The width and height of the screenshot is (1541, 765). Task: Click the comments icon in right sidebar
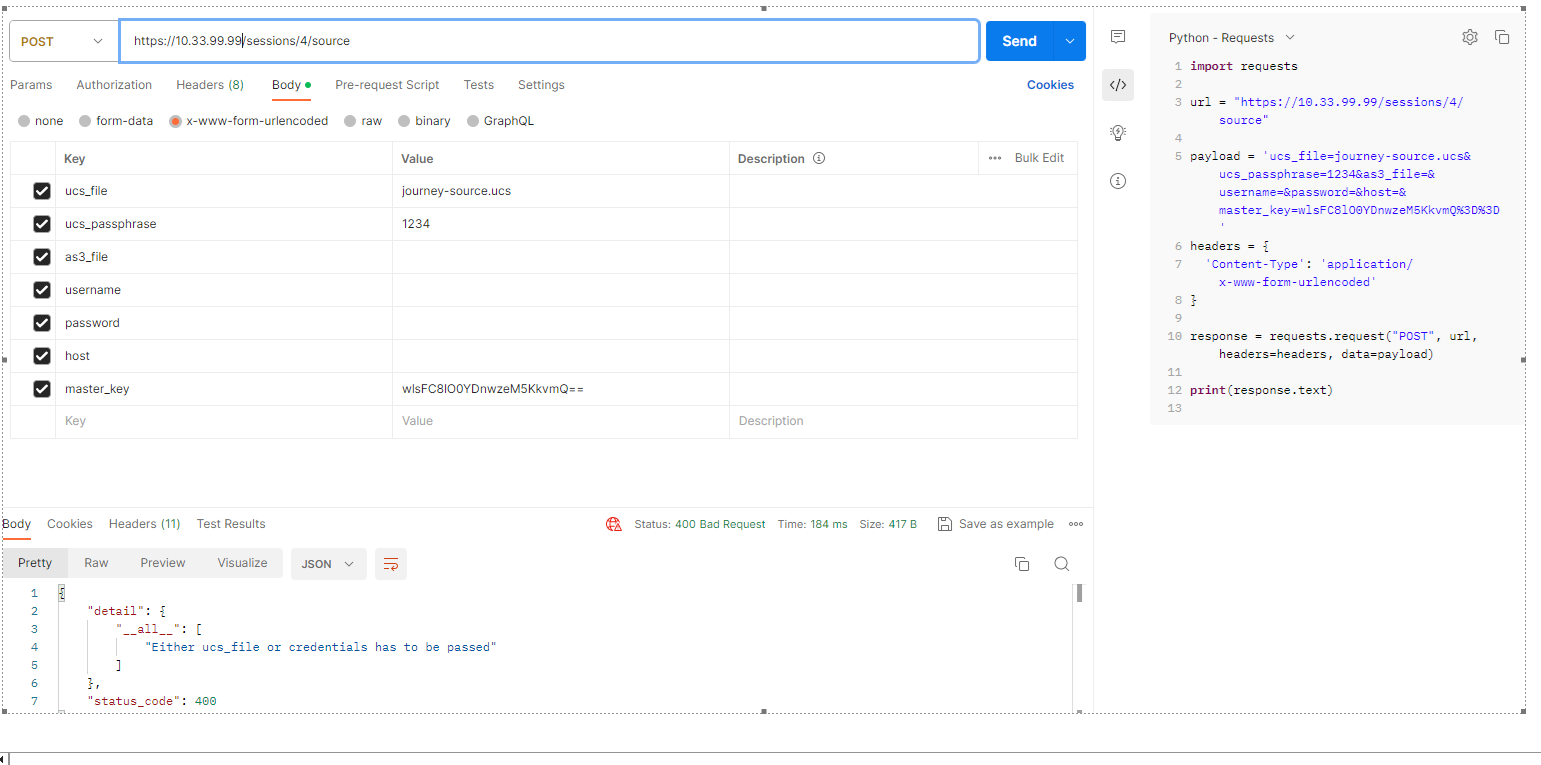(1118, 37)
